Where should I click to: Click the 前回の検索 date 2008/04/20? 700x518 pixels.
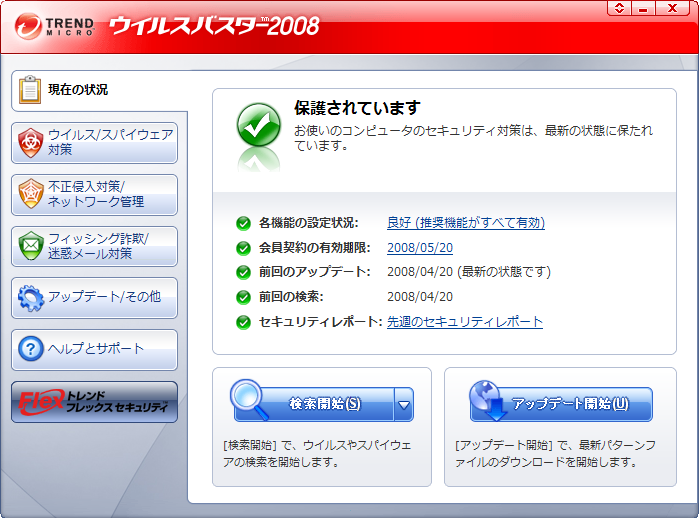pos(420,297)
